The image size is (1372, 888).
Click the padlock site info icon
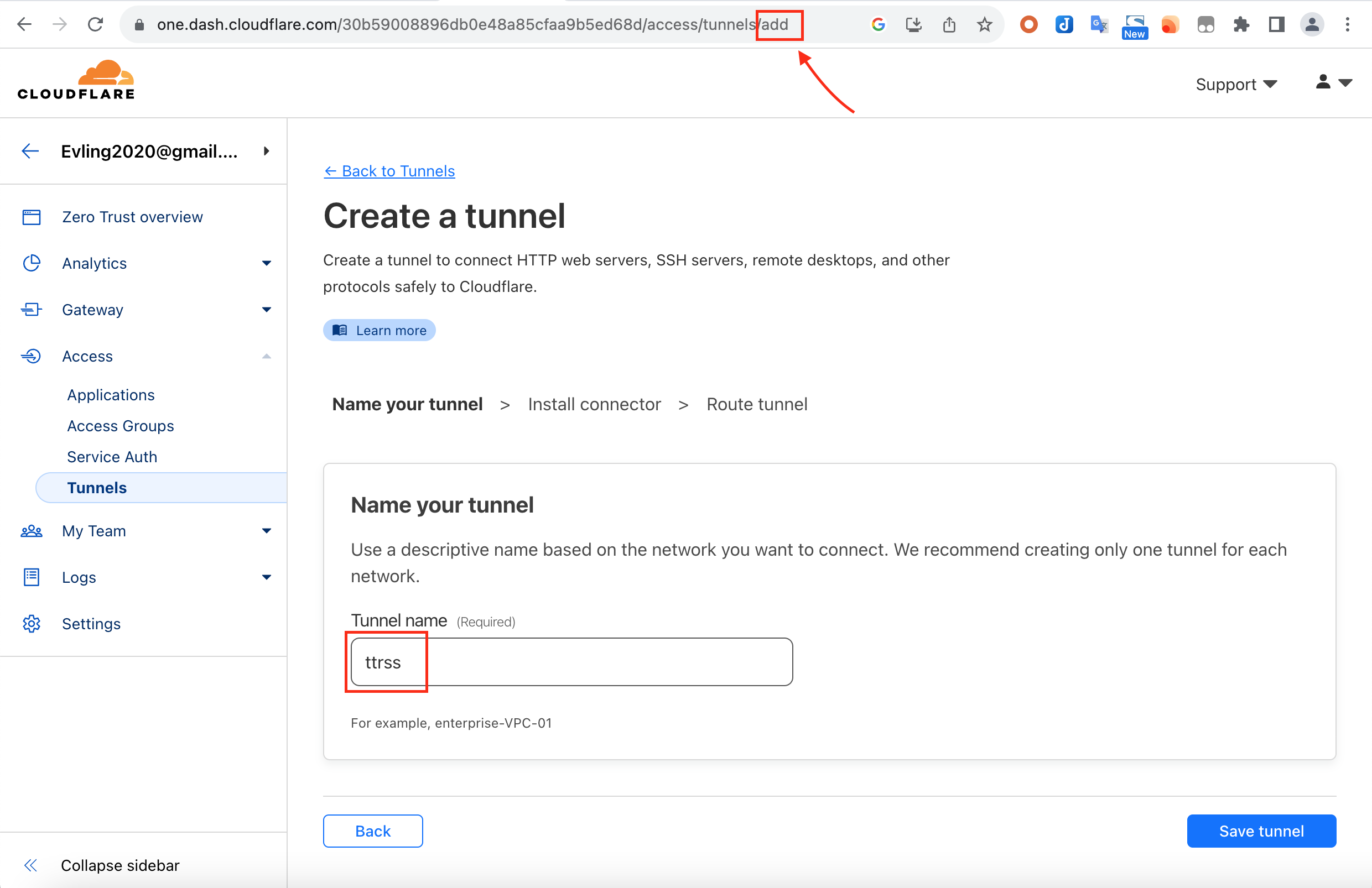(139, 25)
